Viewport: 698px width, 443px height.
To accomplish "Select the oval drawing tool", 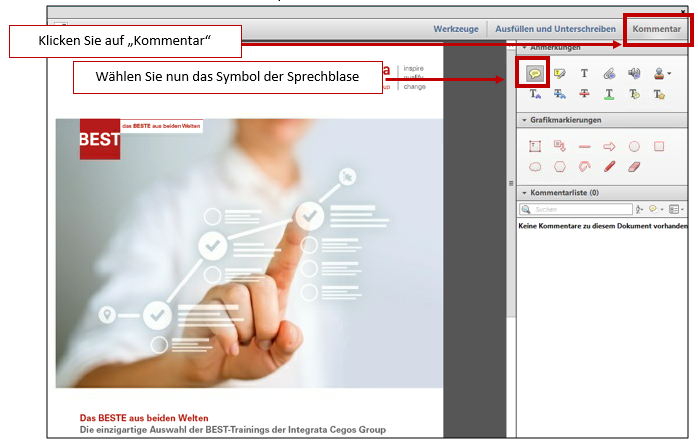I will (x=634, y=146).
